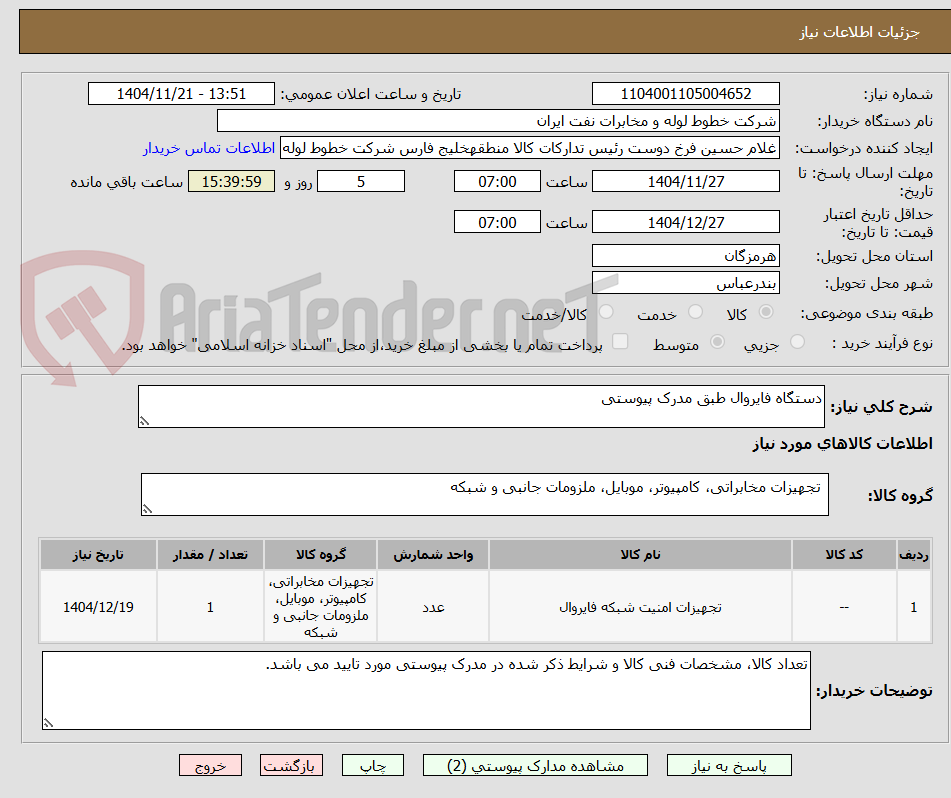
Task: Open اطلاعات تماس خریدار link
Action: (209, 149)
